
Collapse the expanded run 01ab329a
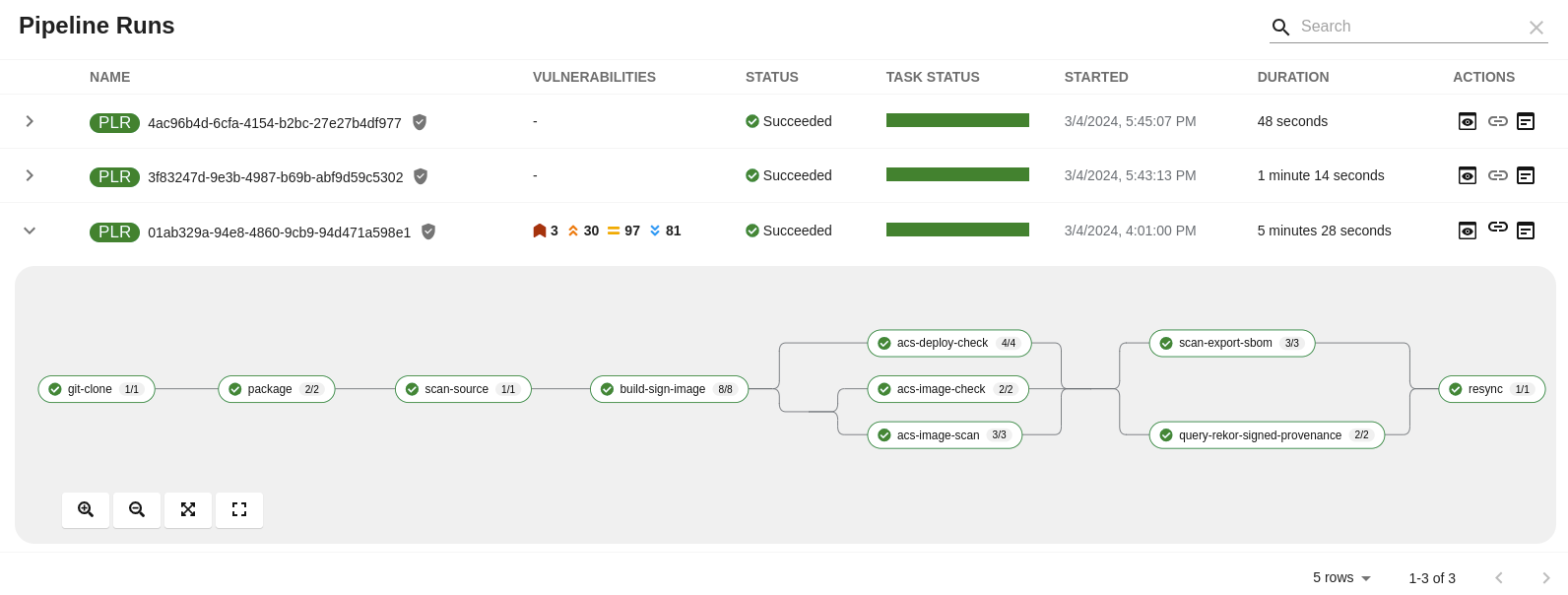[30, 231]
